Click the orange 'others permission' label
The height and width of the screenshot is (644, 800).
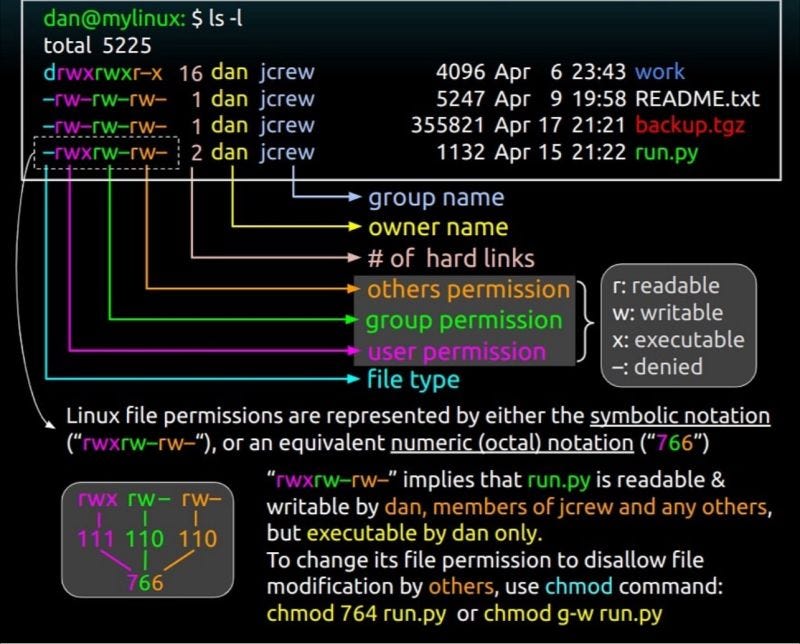click(468, 290)
